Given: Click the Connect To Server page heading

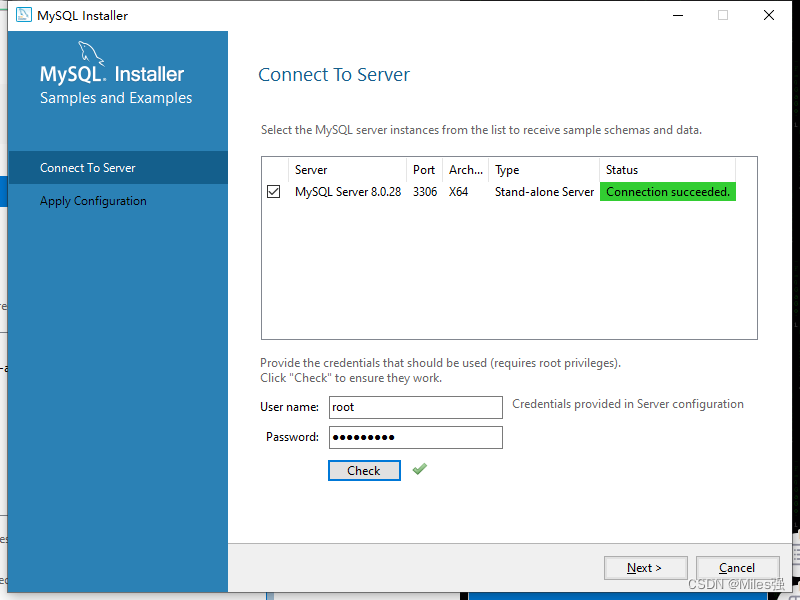Looking at the screenshot, I should (x=334, y=74).
